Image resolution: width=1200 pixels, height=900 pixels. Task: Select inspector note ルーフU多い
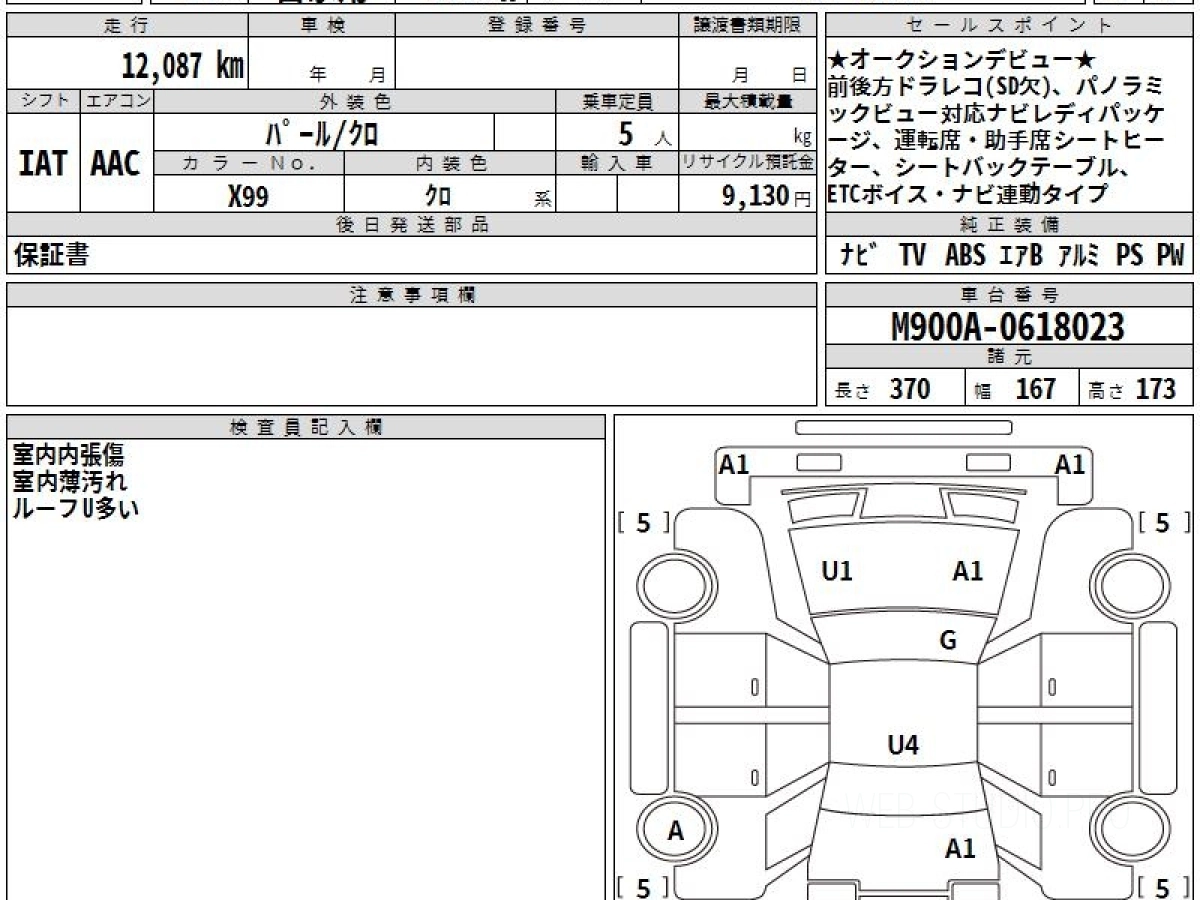click(x=75, y=508)
